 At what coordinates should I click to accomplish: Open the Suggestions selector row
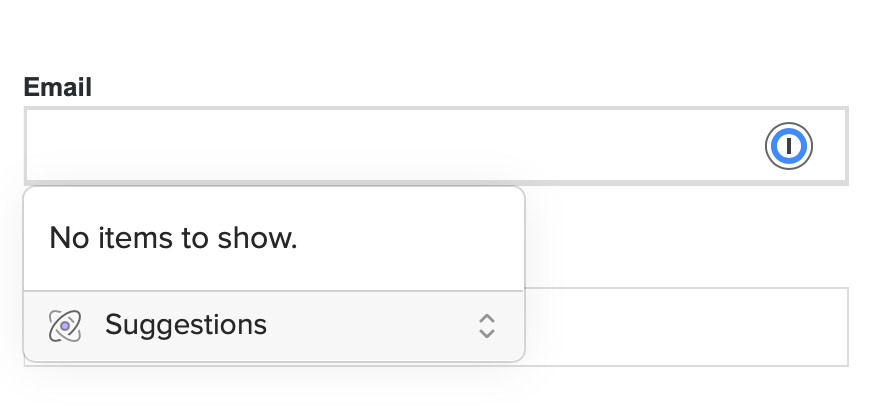[x=273, y=326]
